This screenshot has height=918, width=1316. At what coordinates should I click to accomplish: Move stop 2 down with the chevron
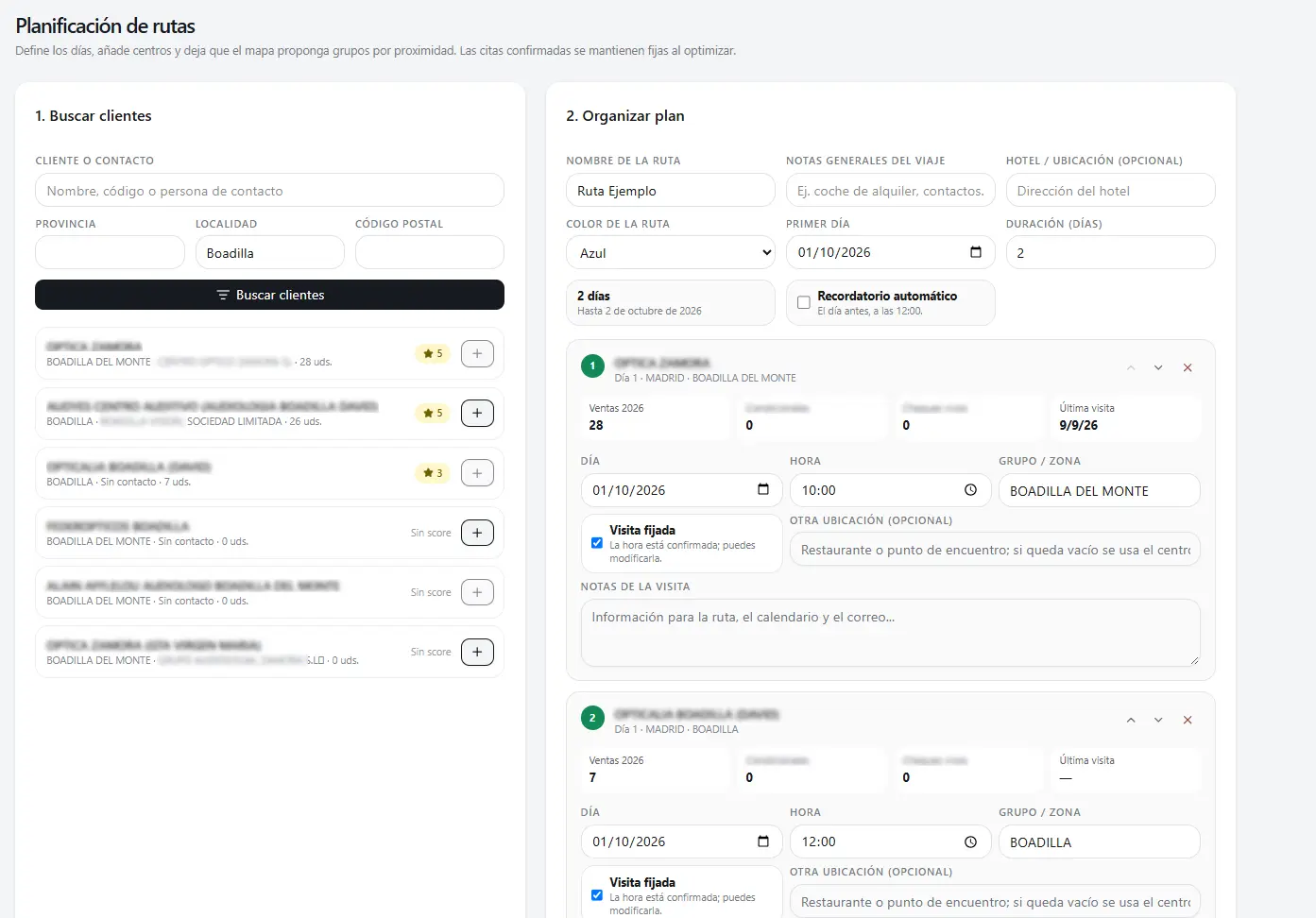coord(1158,720)
